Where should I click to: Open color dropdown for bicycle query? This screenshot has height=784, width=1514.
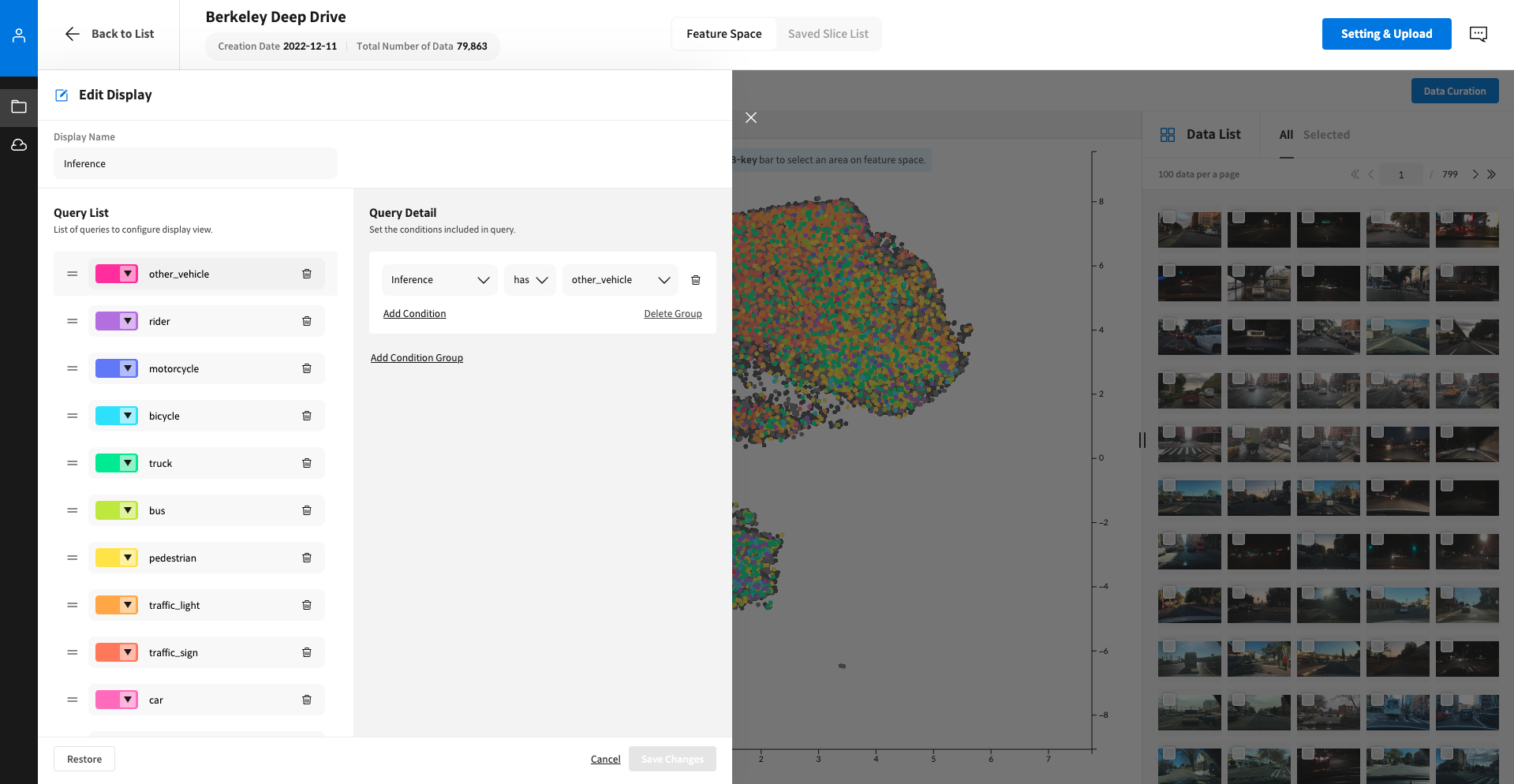pyautogui.click(x=128, y=416)
